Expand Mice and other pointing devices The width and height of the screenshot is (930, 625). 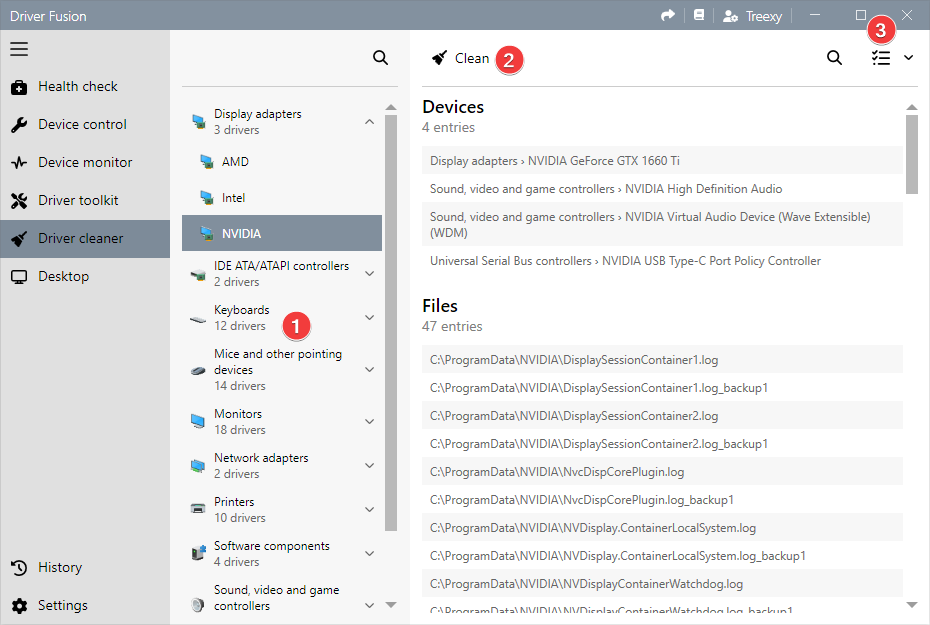point(370,369)
